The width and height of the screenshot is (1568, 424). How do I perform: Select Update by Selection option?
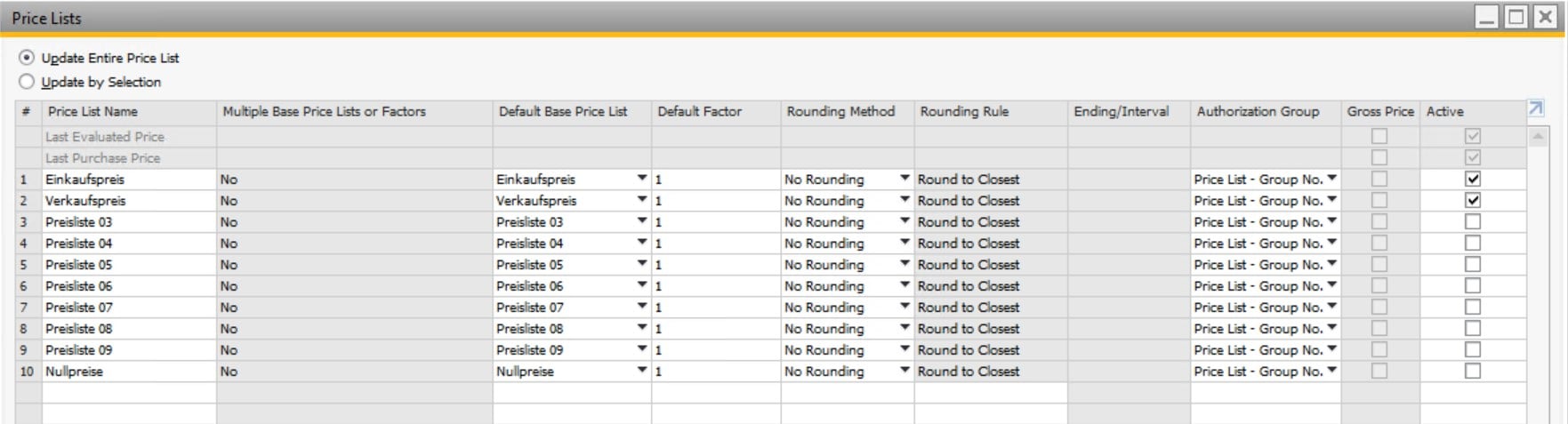[x=27, y=82]
